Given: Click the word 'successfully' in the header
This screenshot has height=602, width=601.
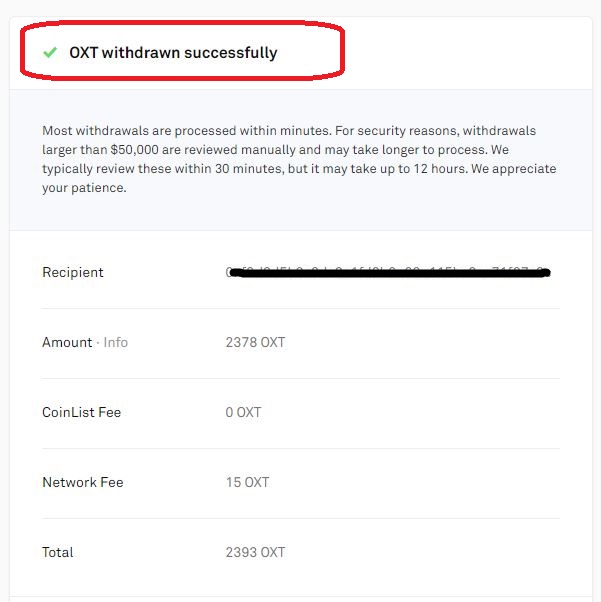Looking at the screenshot, I should click(231, 53).
